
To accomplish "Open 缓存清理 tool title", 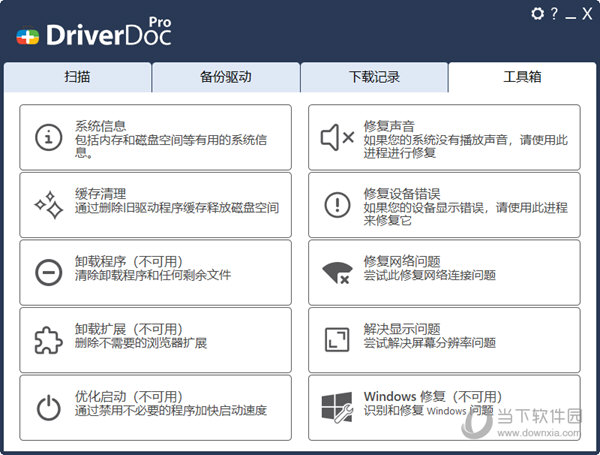I will 100,194.
